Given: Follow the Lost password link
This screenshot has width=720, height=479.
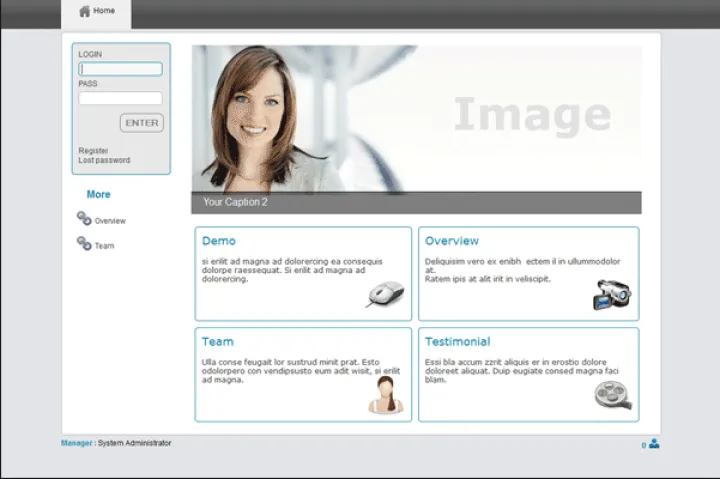Looking at the screenshot, I should pyautogui.click(x=104, y=160).
